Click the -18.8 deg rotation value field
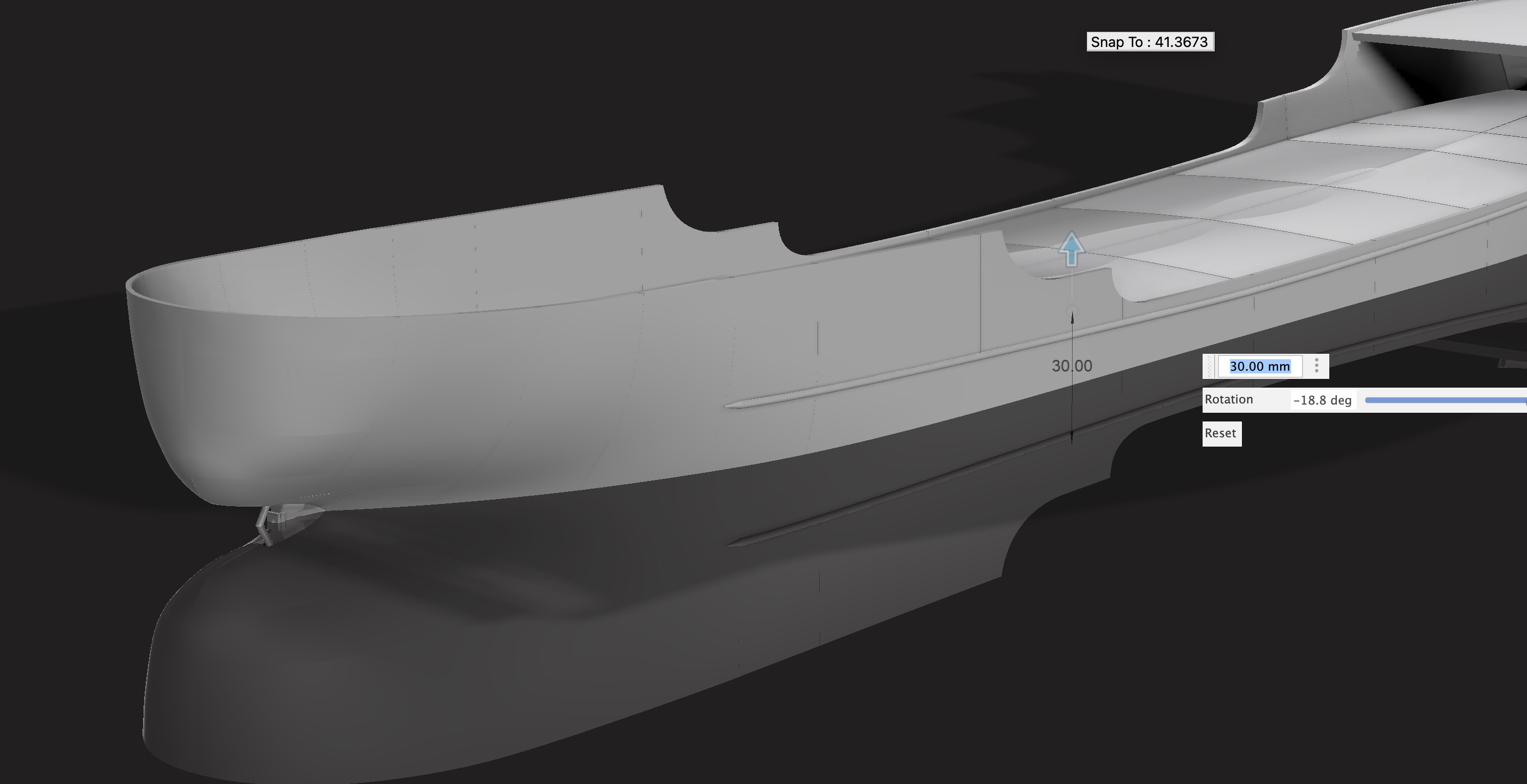 coord(1322,400)
